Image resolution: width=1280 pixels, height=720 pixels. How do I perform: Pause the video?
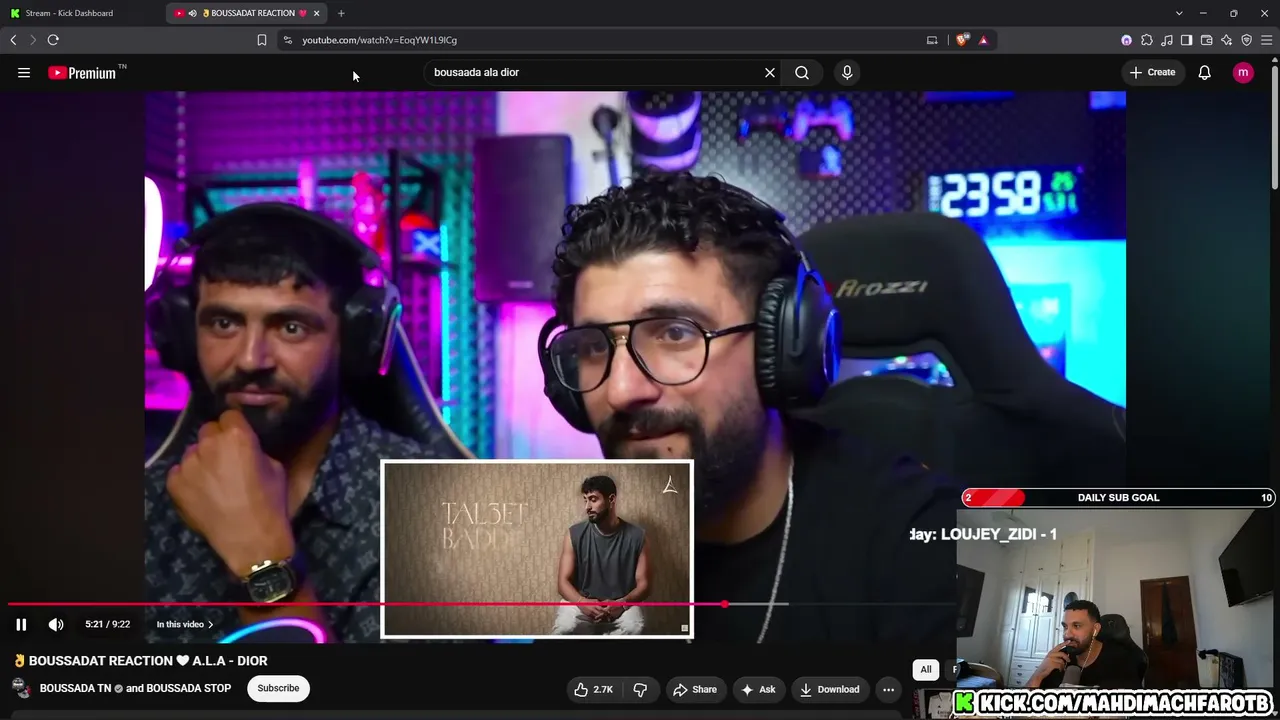tap(21, 624)
